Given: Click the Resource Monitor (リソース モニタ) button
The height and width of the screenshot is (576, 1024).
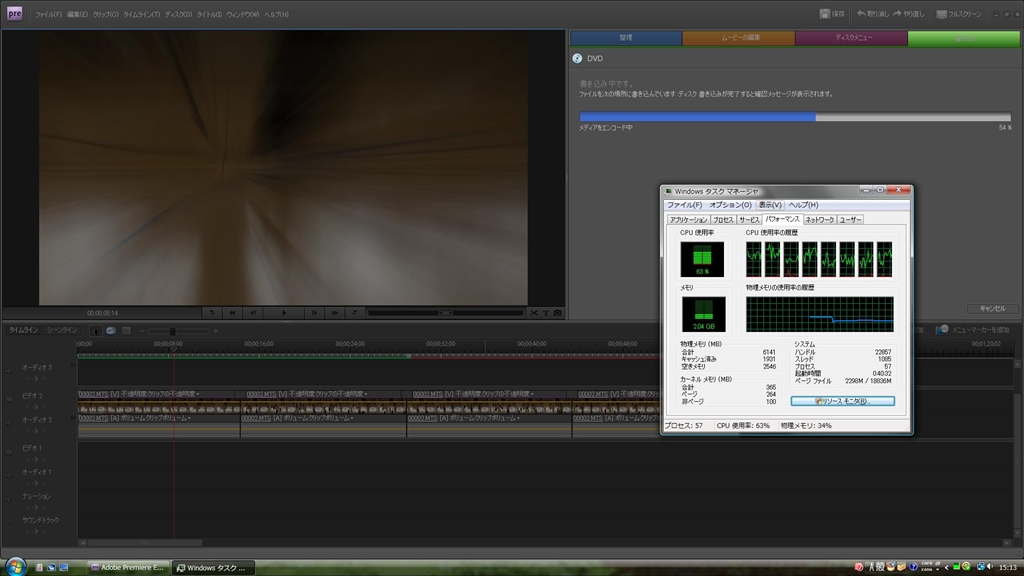Looking at the screenshot, I should (842, 401).
